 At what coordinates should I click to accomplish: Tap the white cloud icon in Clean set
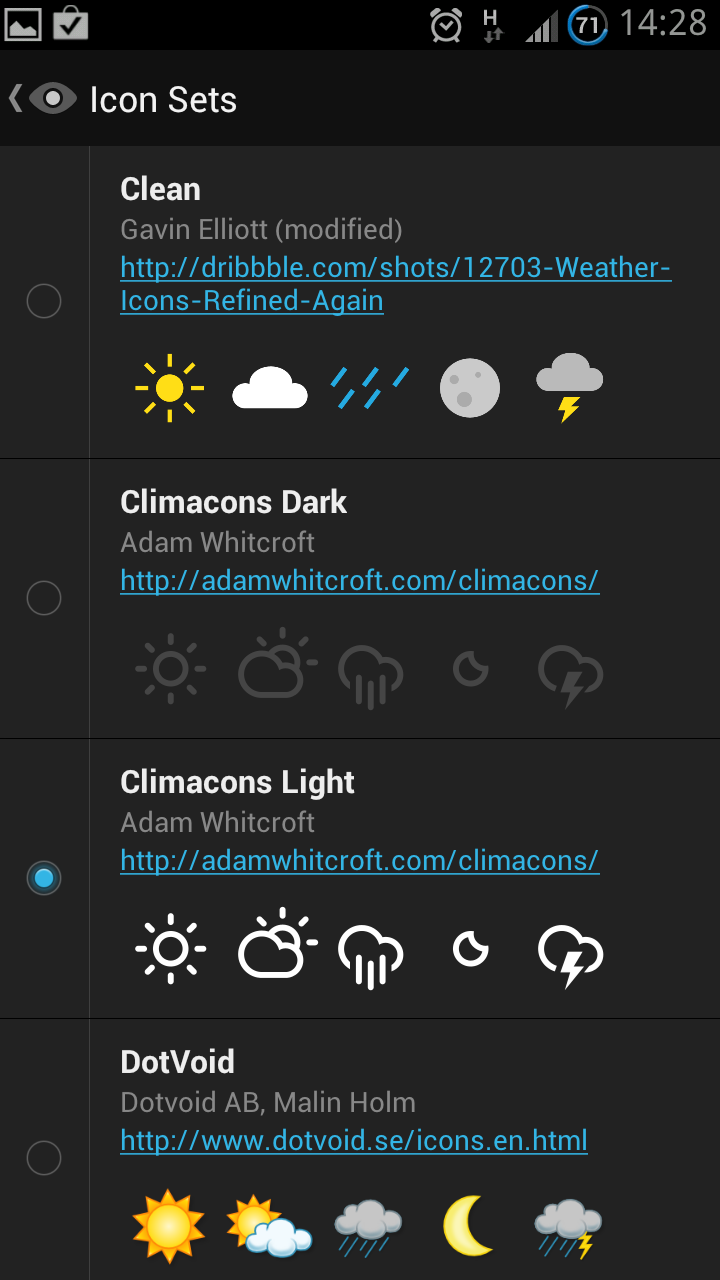[x=270, y=389]
